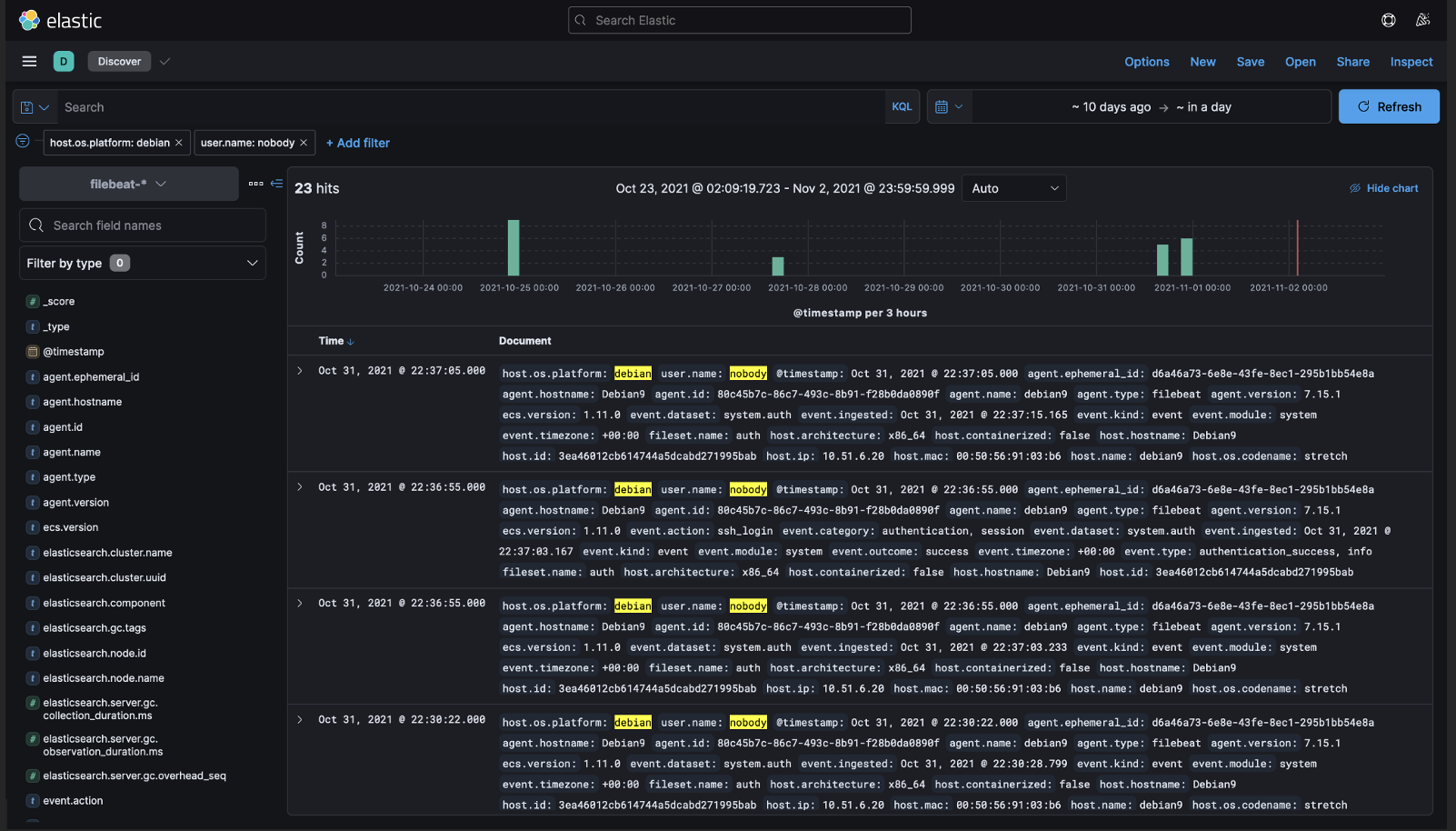The height and width of the screenshot is (831, 1456).
Task: Open saved query menu icon
Action: point(35,107)
